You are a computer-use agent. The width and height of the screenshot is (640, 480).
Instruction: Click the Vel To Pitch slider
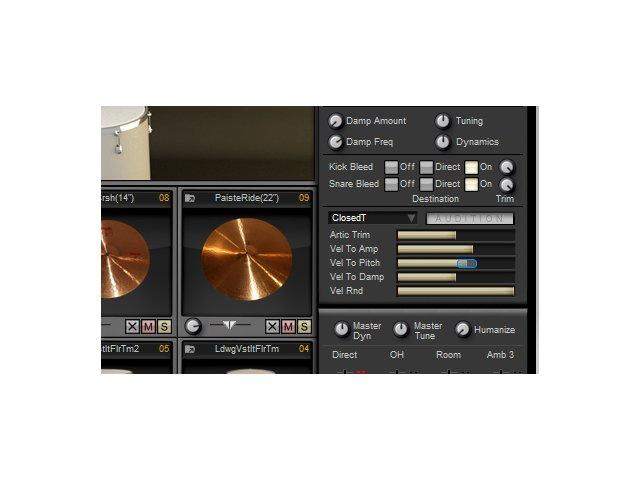point(456,263)
